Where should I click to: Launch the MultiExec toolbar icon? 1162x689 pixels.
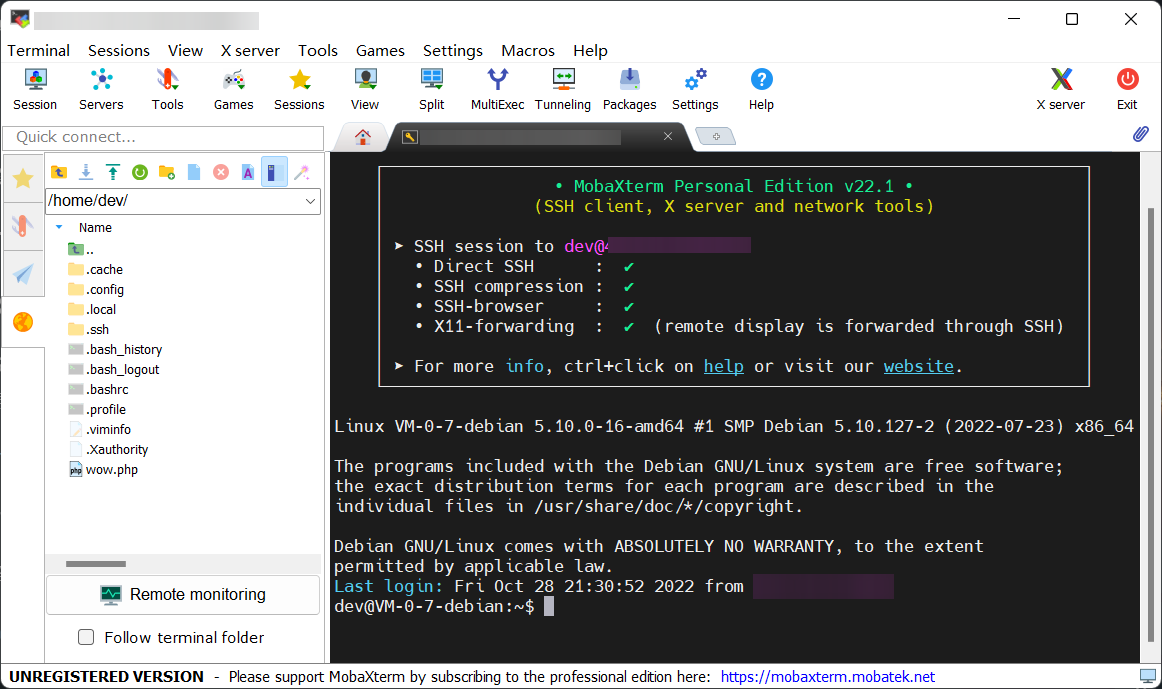497,89
